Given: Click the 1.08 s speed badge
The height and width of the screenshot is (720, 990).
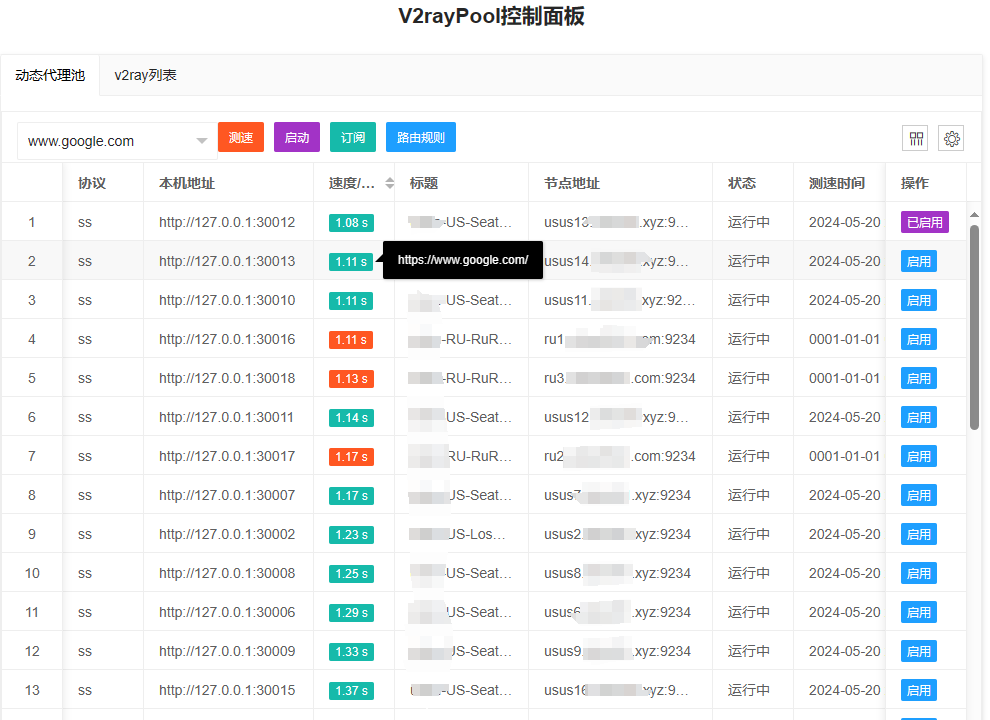Looking at the screenshot, I should (x=351, y=223).
